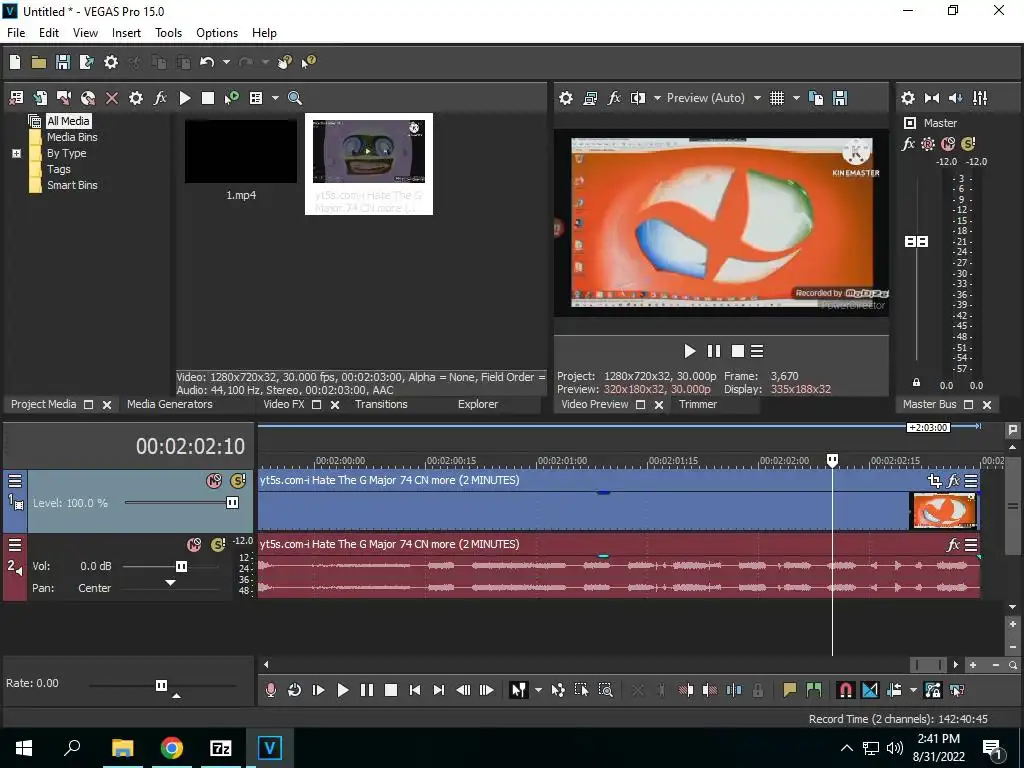Open Mixing Console icon in Master Bus
This screenshot has height=768, width=1024.
click(980, 98)
